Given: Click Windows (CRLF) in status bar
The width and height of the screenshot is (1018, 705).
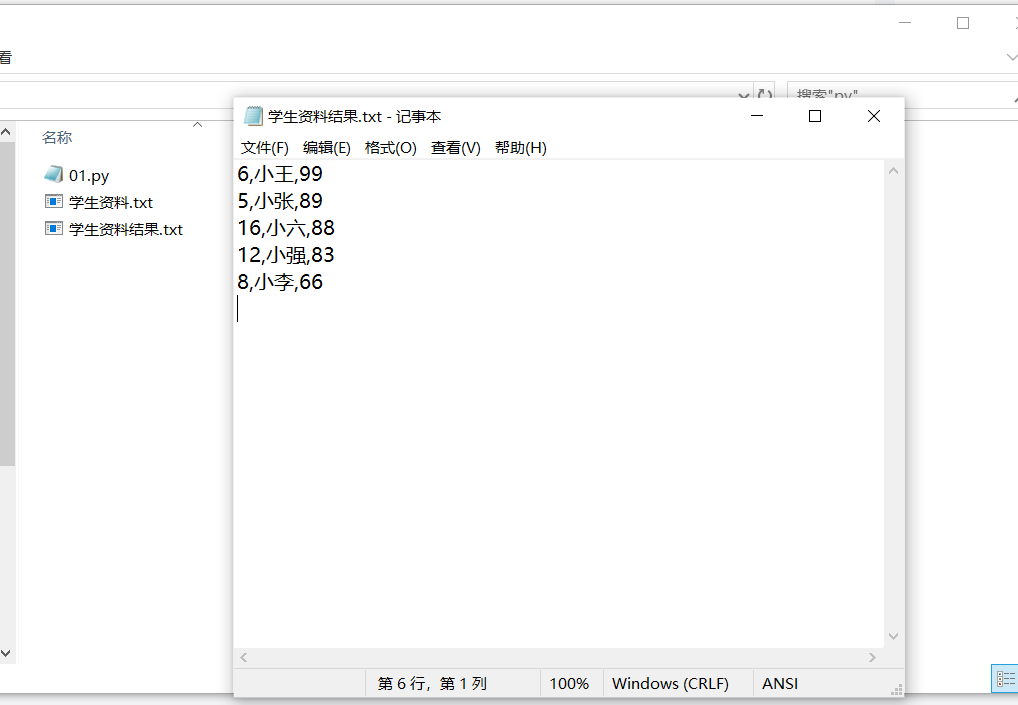Looking at the screenshot, I should [670, 684].
